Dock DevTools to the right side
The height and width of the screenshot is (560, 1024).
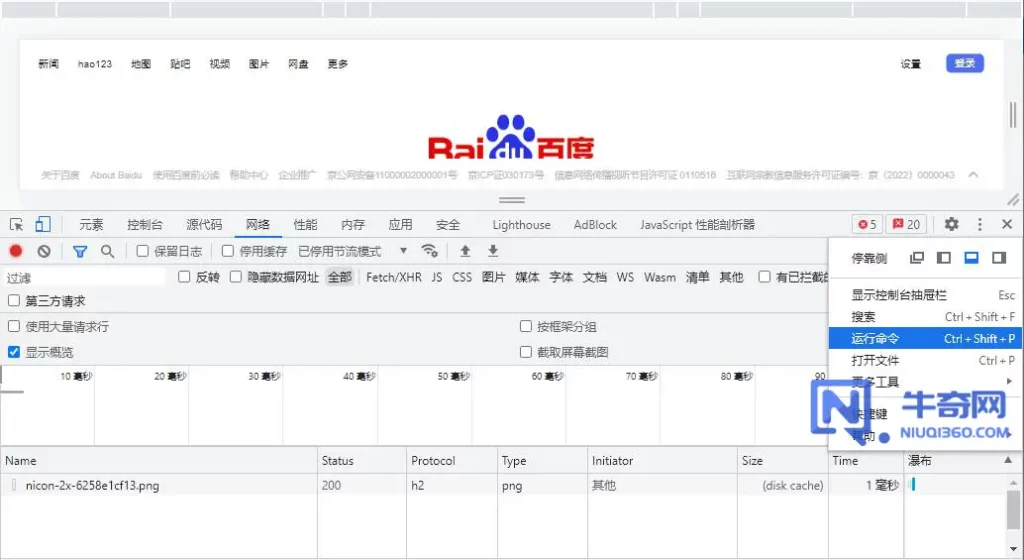[999, 258]
